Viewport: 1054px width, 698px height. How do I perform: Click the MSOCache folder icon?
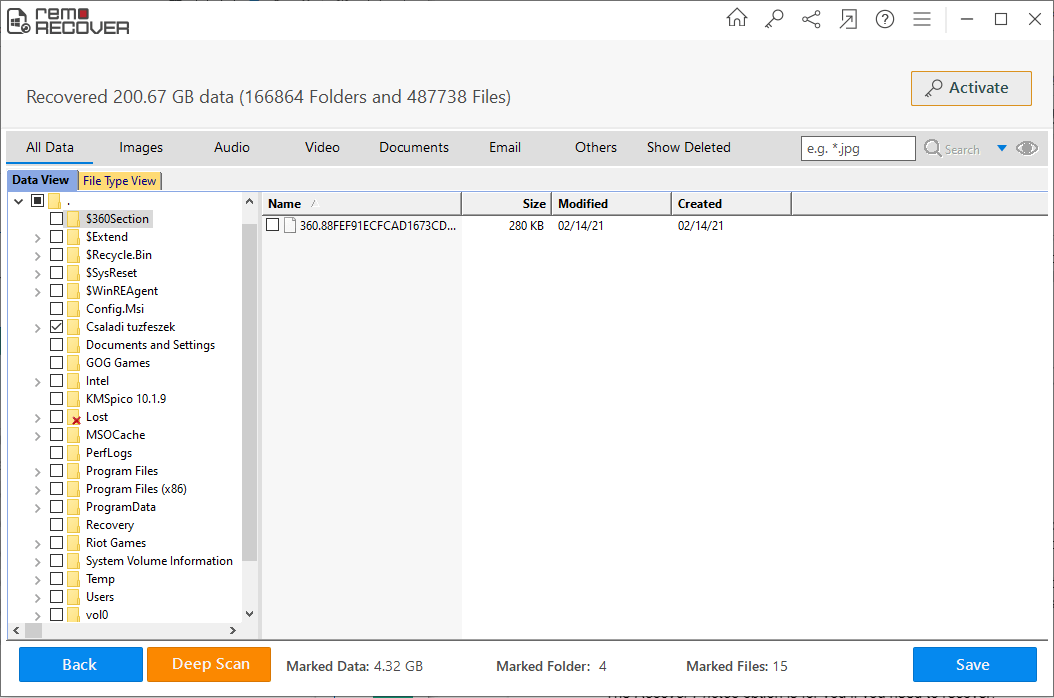tap(73, 434)
